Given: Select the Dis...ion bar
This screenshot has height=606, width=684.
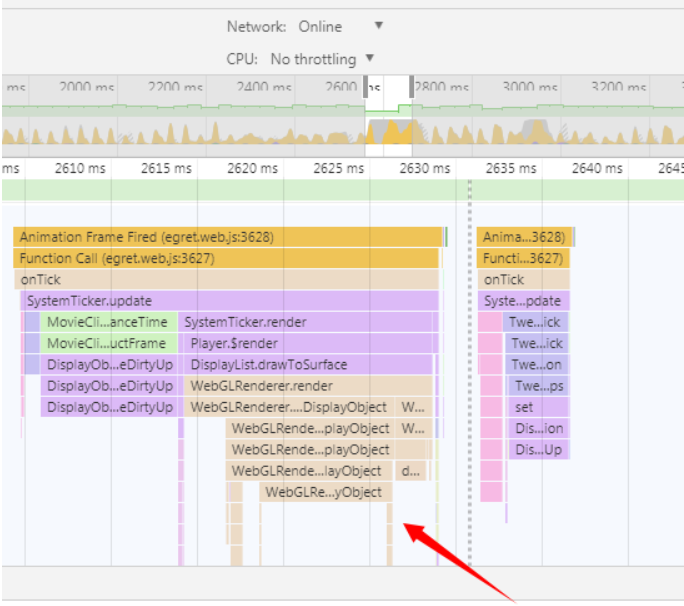Looking at the screenshot, I should tap(539, 428).
